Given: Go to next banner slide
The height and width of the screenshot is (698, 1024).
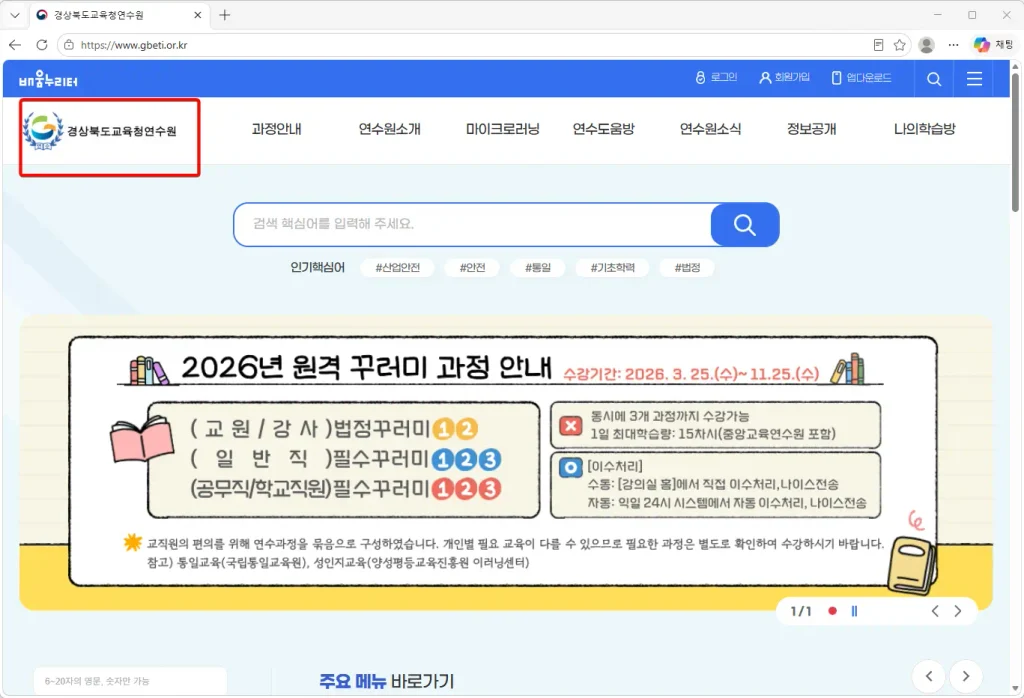Looking at the screenshot, I should point(958,611).
